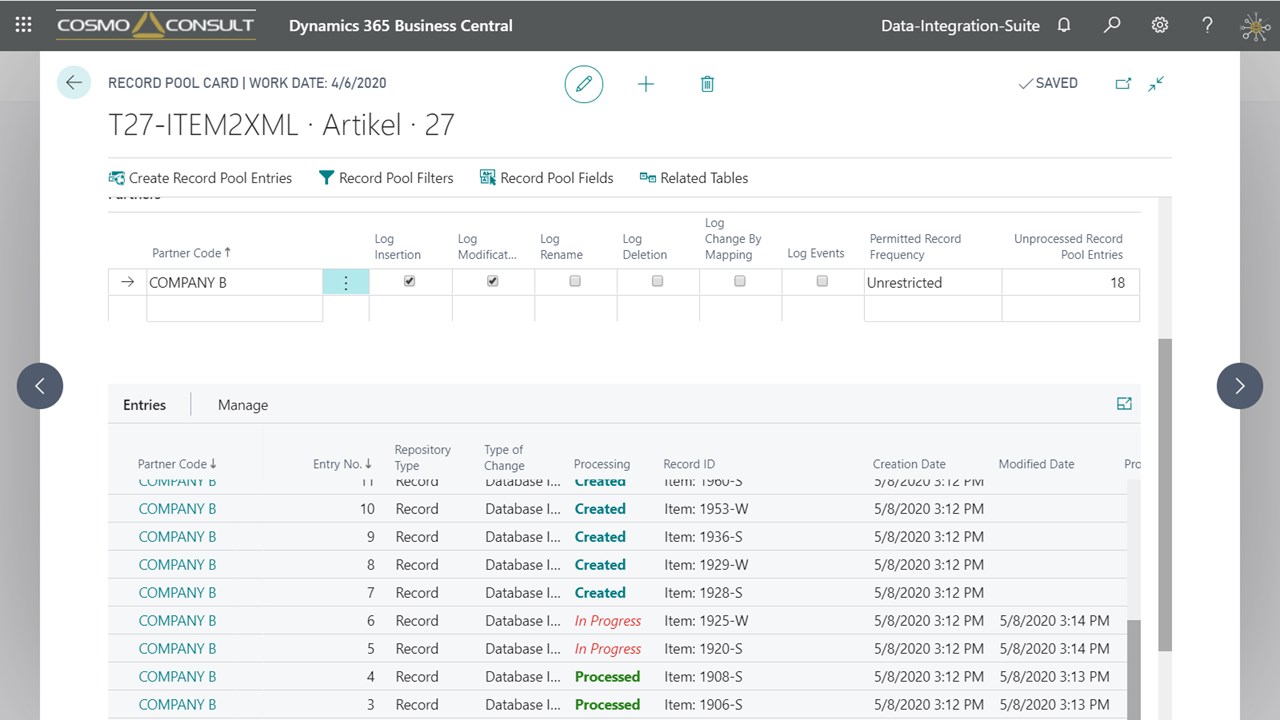The width and height of the screenshot is (1280, 720).
Task: Click the search magnifier icon
Action: coord(1112,26)
